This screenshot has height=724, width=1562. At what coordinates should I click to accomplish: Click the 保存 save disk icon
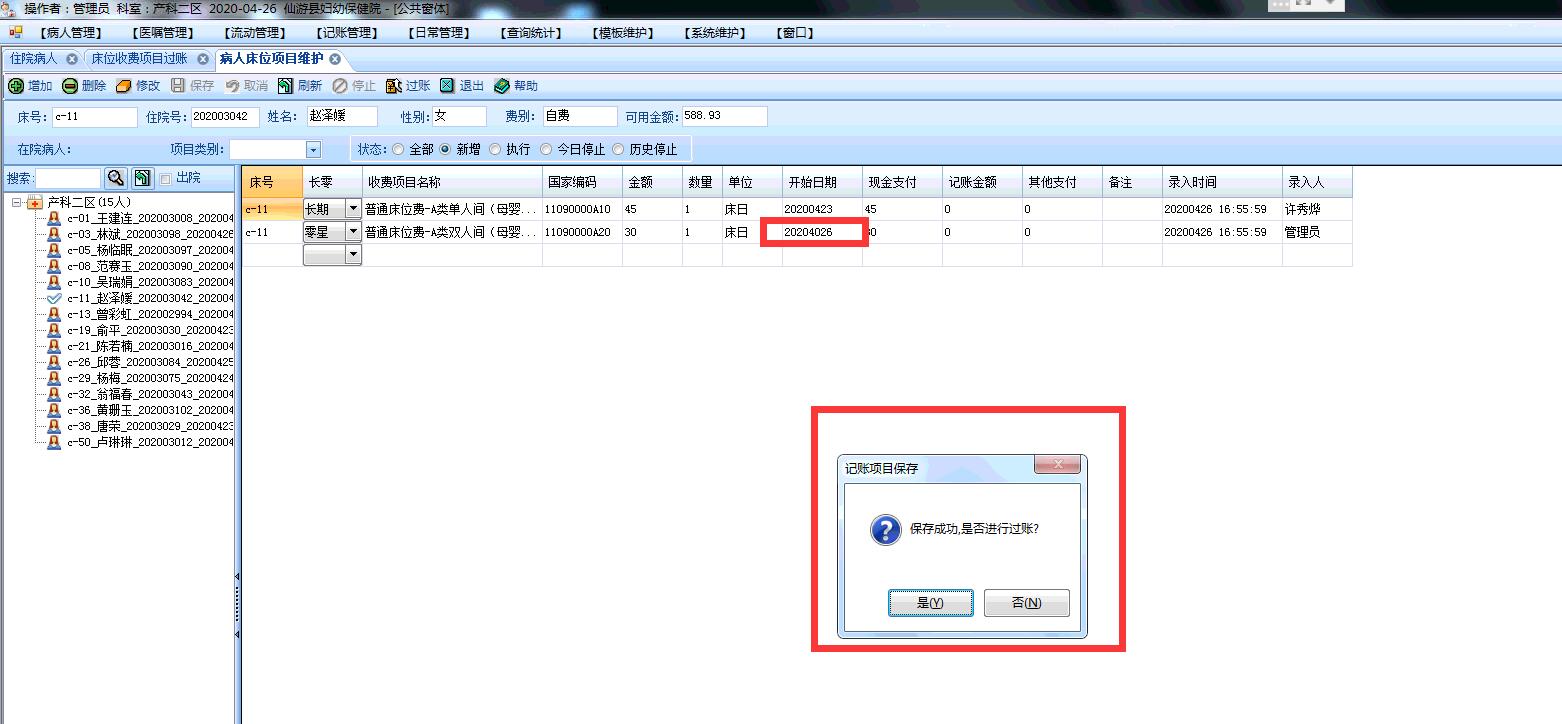[178, 86]
